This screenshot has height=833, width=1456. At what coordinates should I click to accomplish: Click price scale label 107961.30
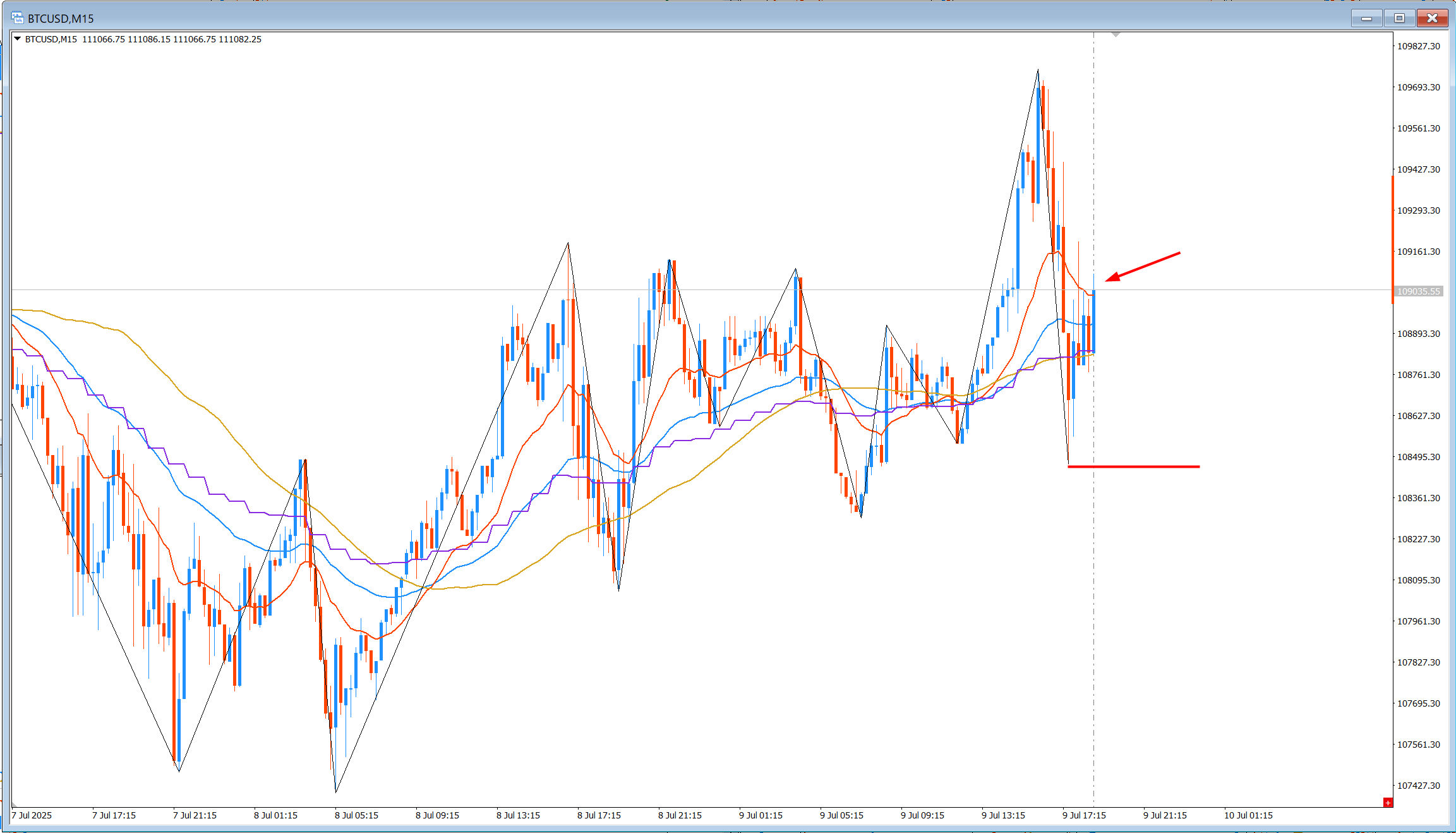1419,621
